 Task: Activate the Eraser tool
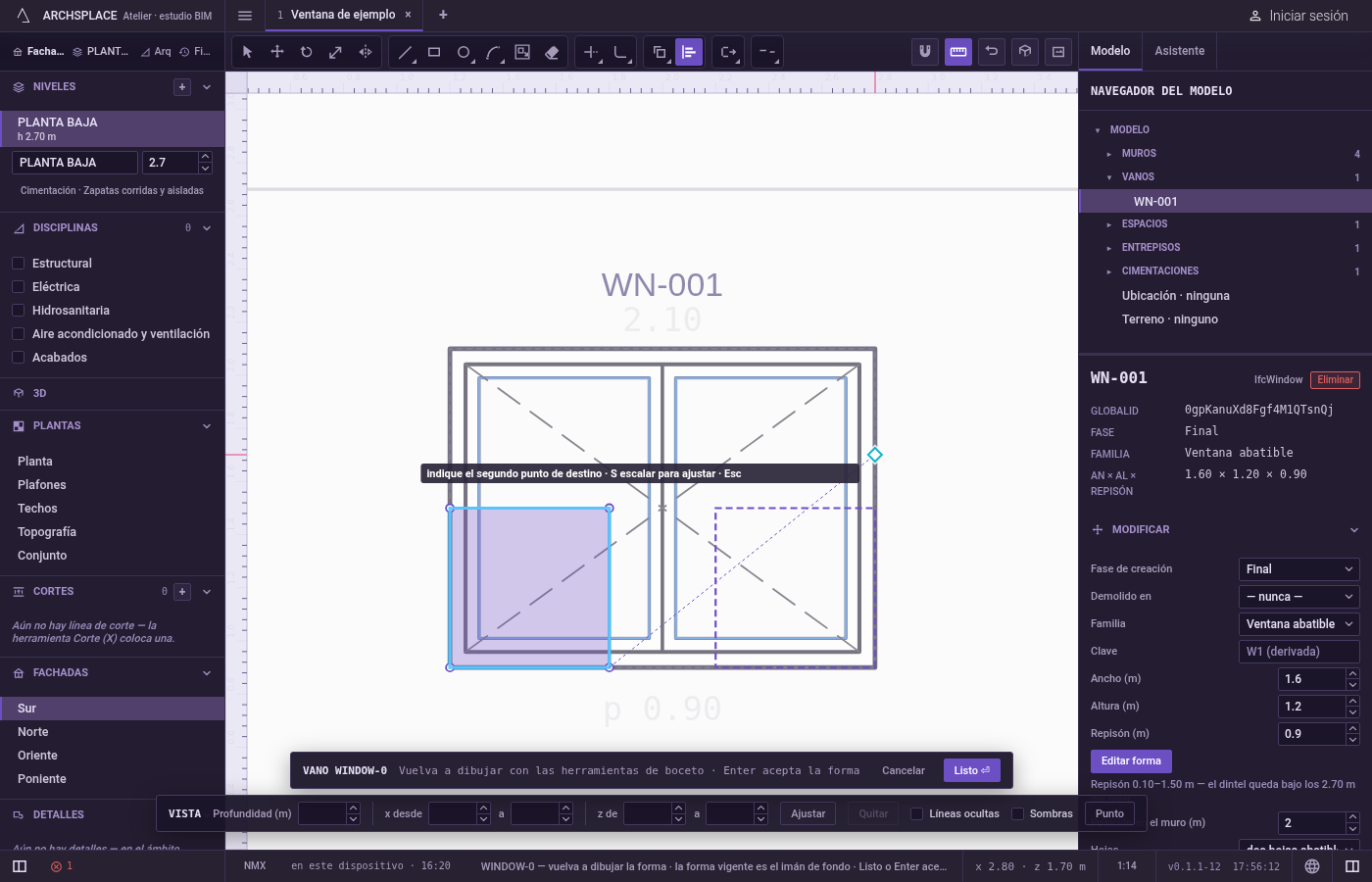(x=552, y=52)
